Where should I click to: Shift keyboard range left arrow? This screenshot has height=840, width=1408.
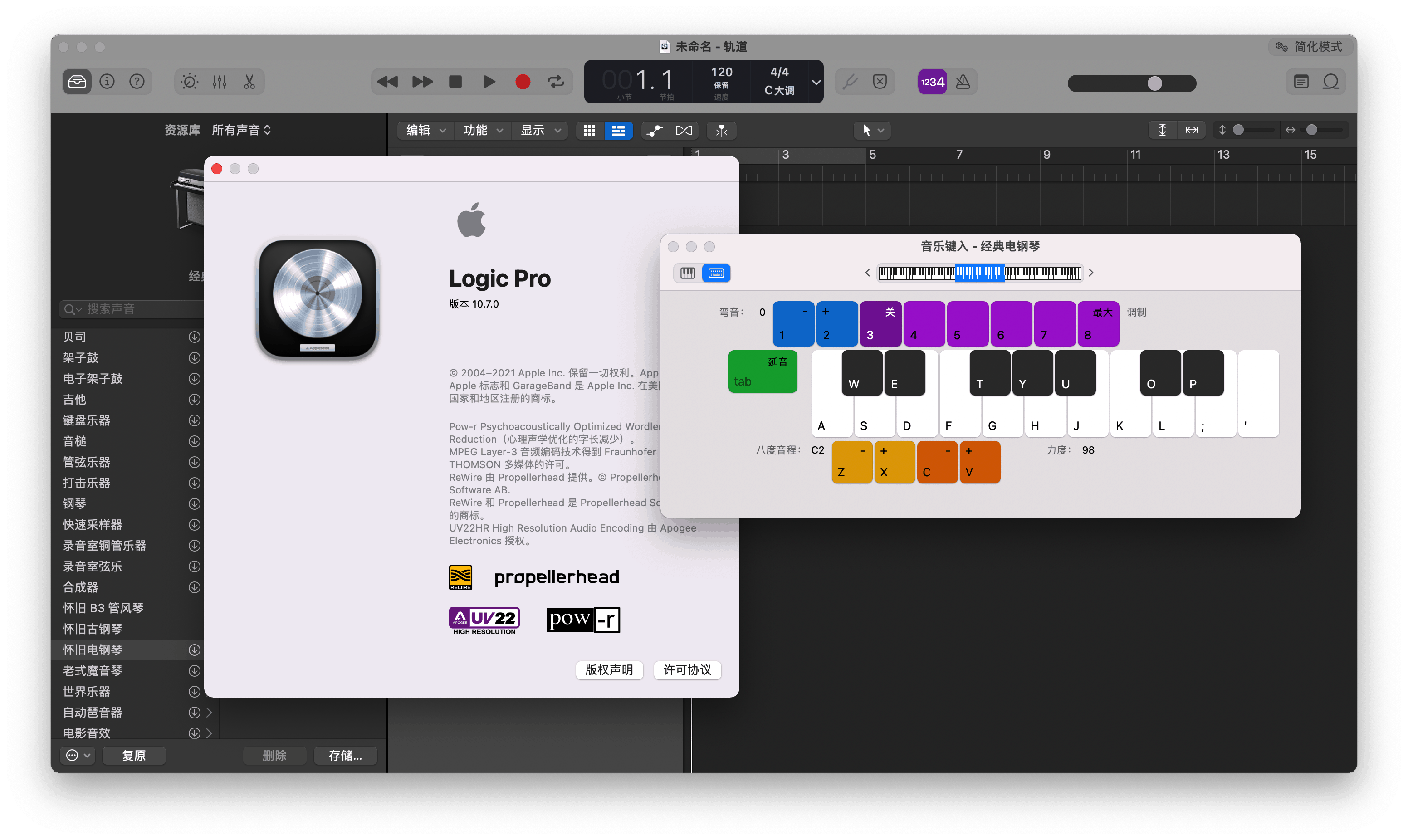(x=867, y=273)
